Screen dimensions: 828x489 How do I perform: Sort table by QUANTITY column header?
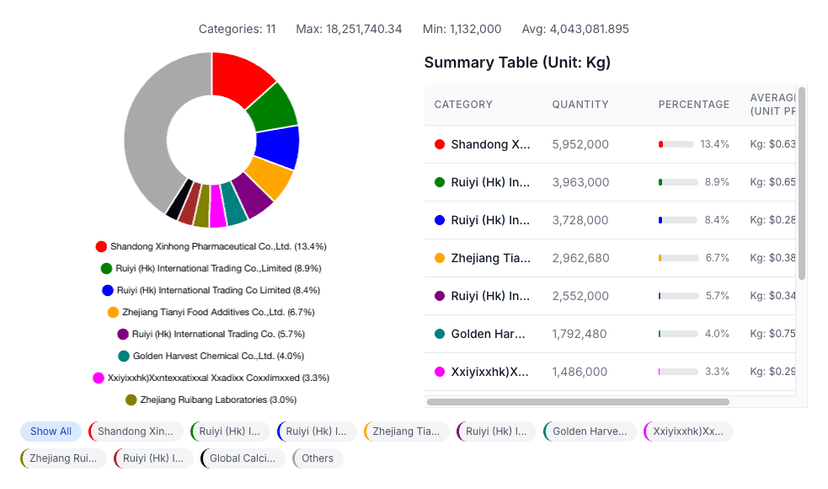tap(580, 105)
